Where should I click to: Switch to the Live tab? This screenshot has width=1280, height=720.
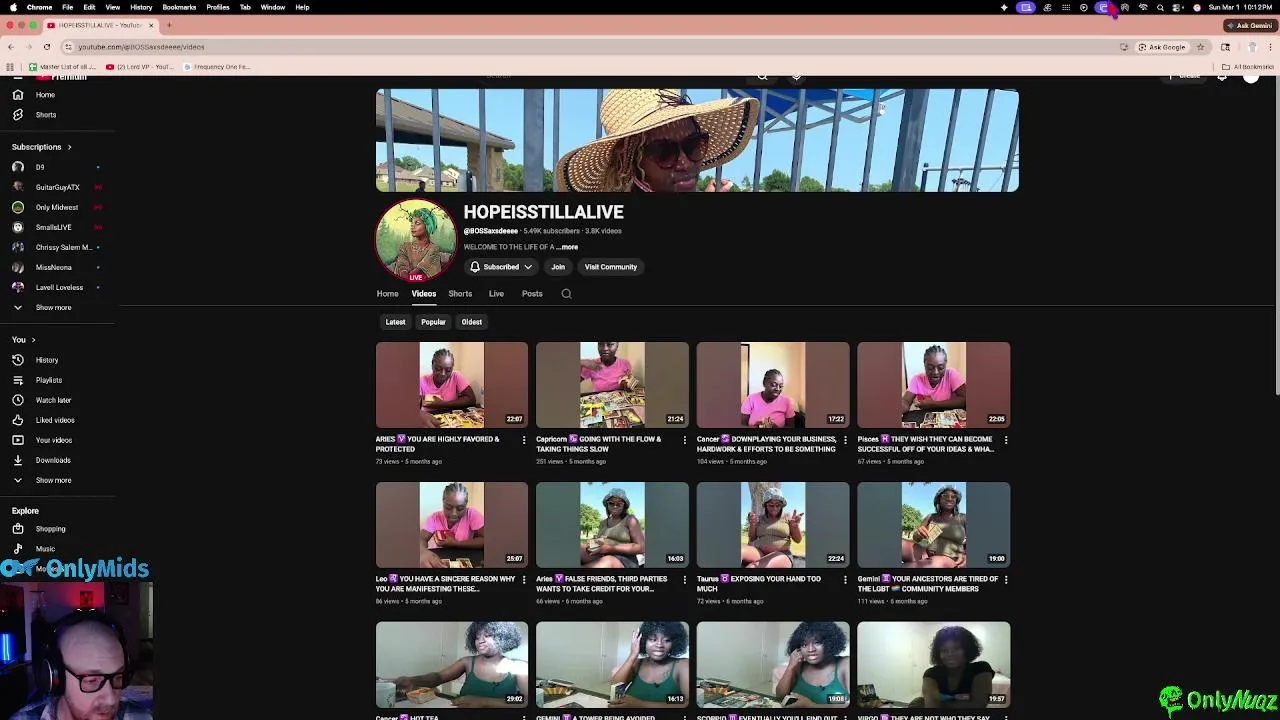[x=496, y=294]
